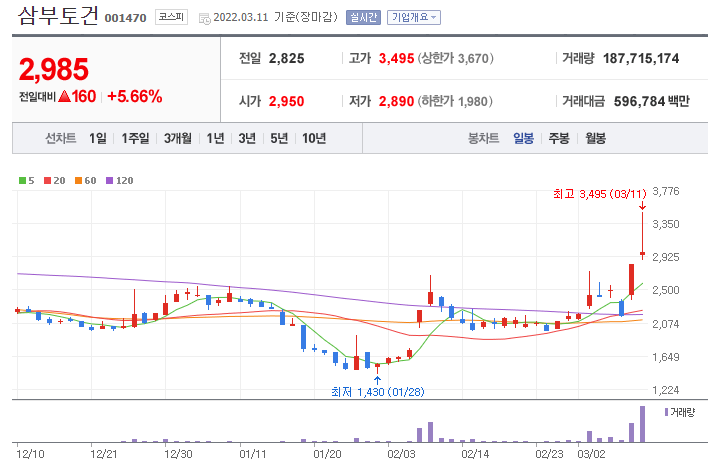Click the red up-triangle next to 160
This screenshot has width=708, height=468.
[65, 96]
